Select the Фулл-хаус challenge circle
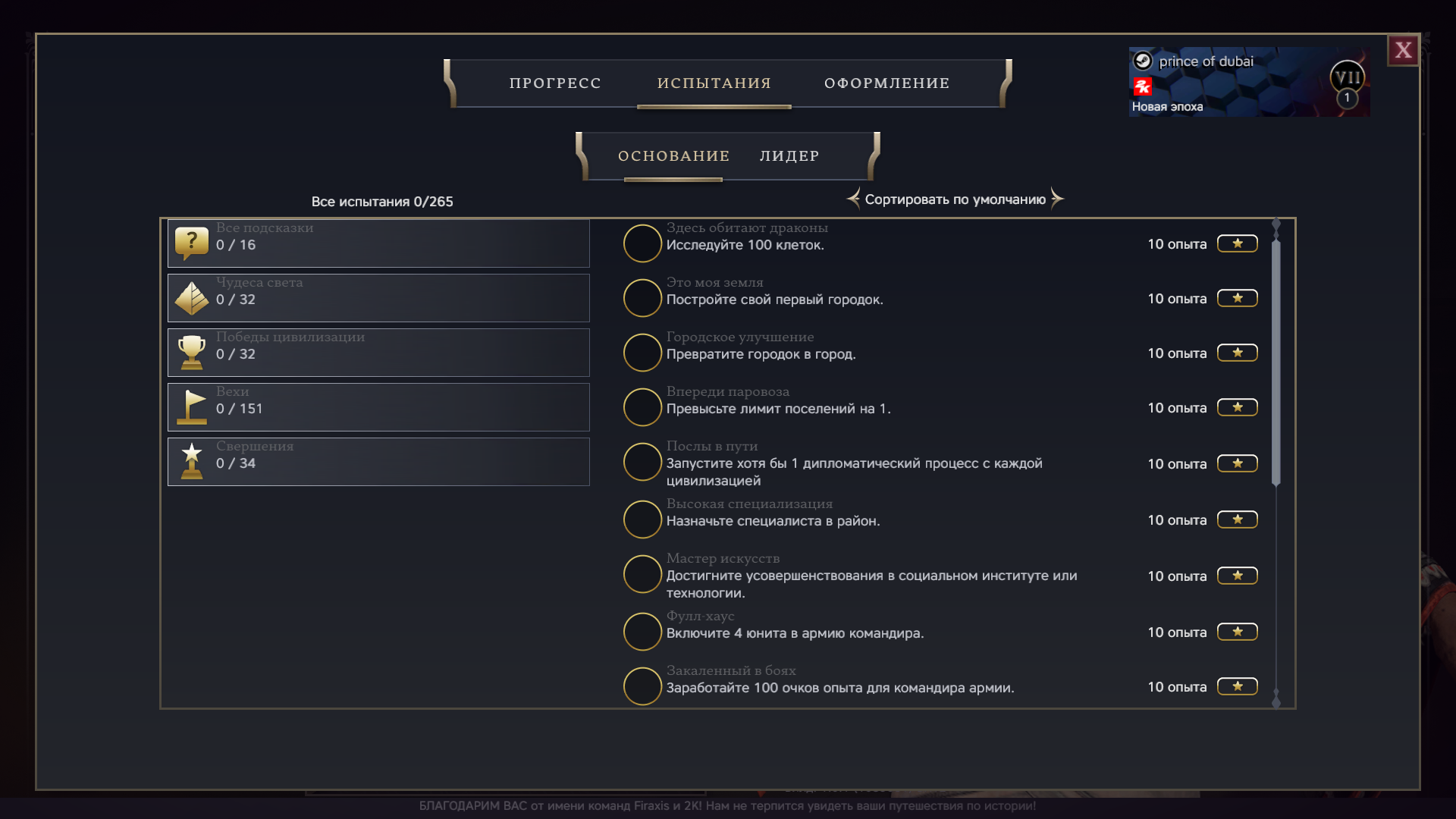This screenshot has width=1456, height=819. tap(642, 632)
